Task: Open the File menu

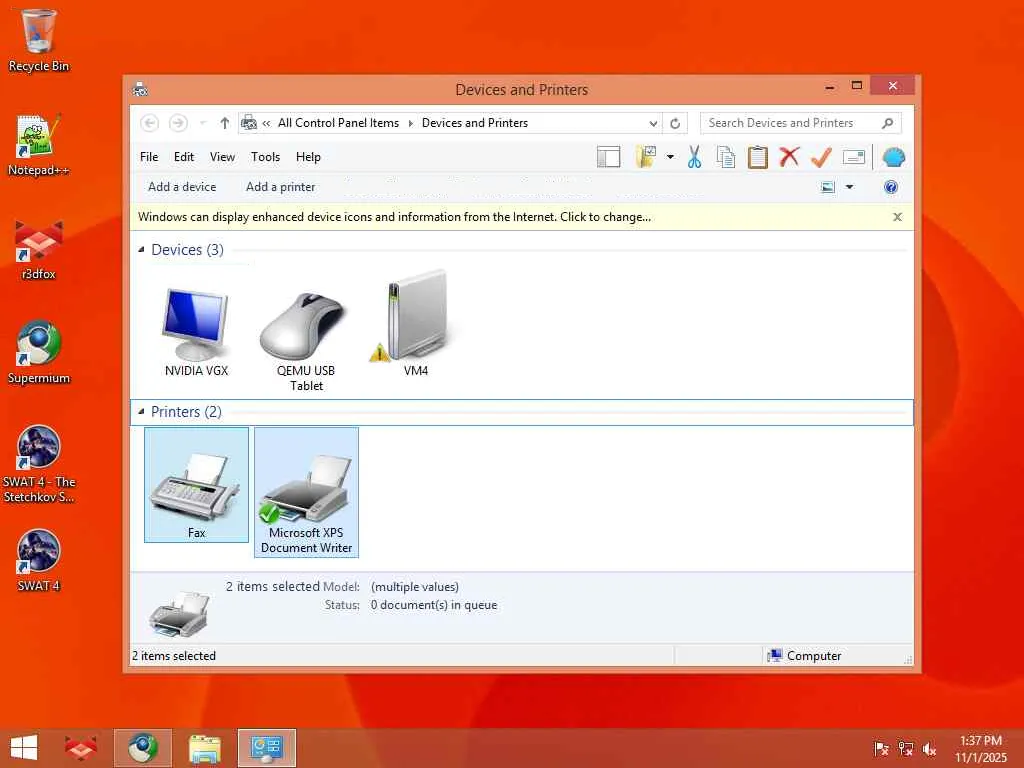Action: click(x=149, y=157)
